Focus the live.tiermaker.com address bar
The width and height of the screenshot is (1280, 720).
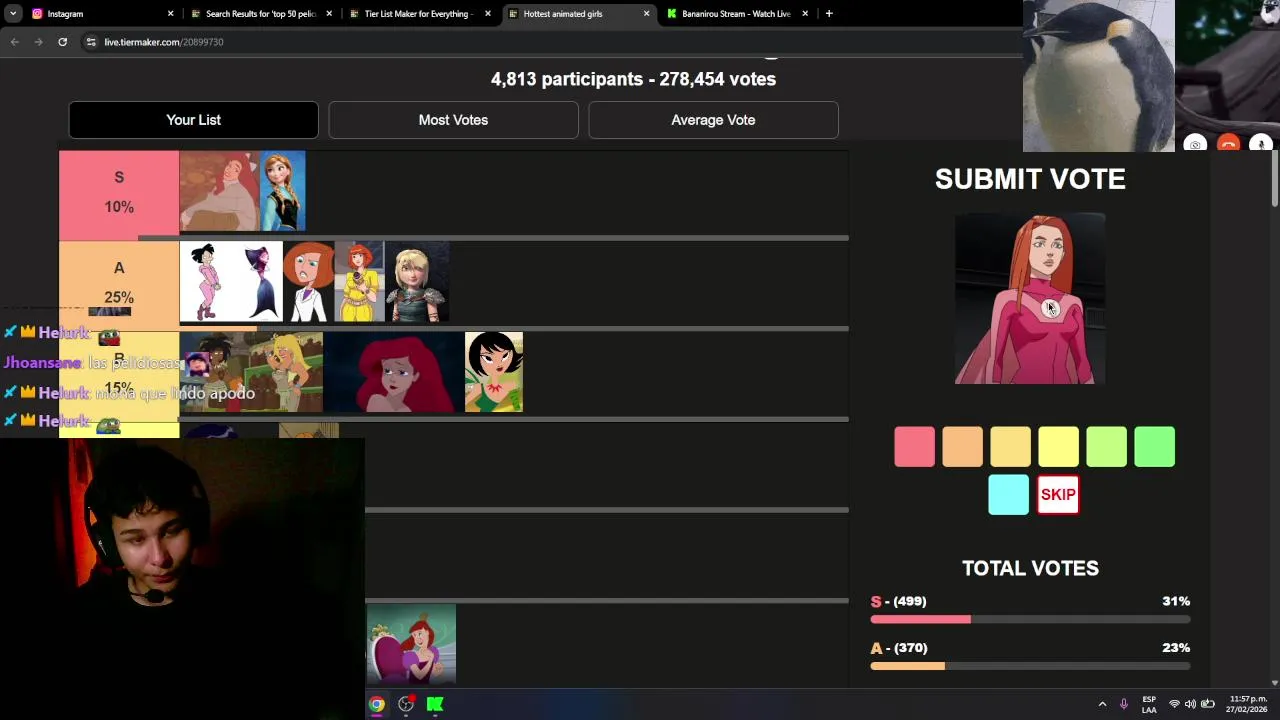[550, 42]
